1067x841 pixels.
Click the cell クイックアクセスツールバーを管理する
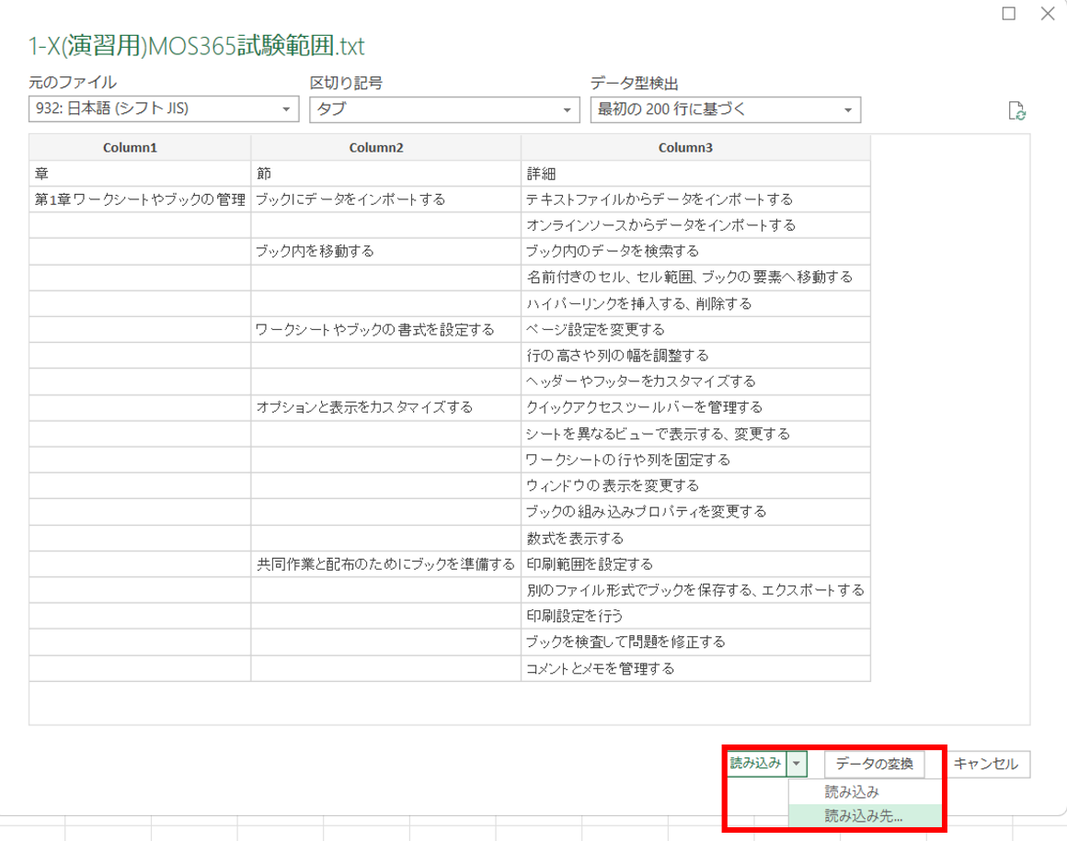tap(695, 407)
